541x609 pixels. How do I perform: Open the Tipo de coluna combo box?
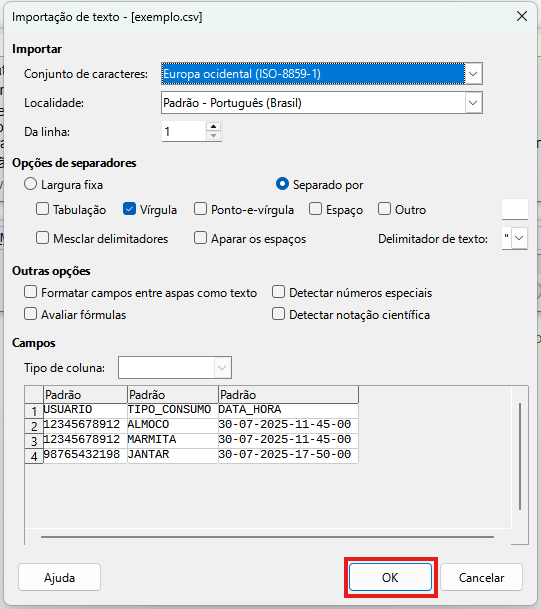(175, 367)
